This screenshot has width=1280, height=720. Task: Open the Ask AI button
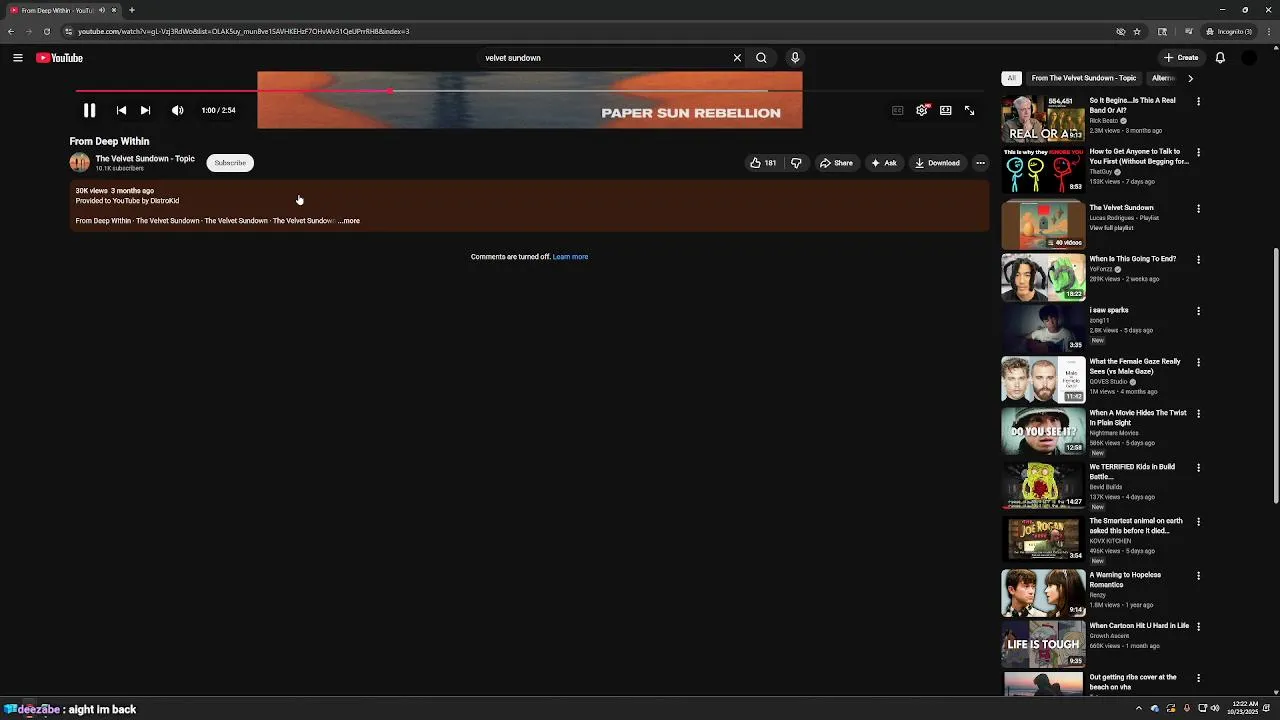point(884,163)
